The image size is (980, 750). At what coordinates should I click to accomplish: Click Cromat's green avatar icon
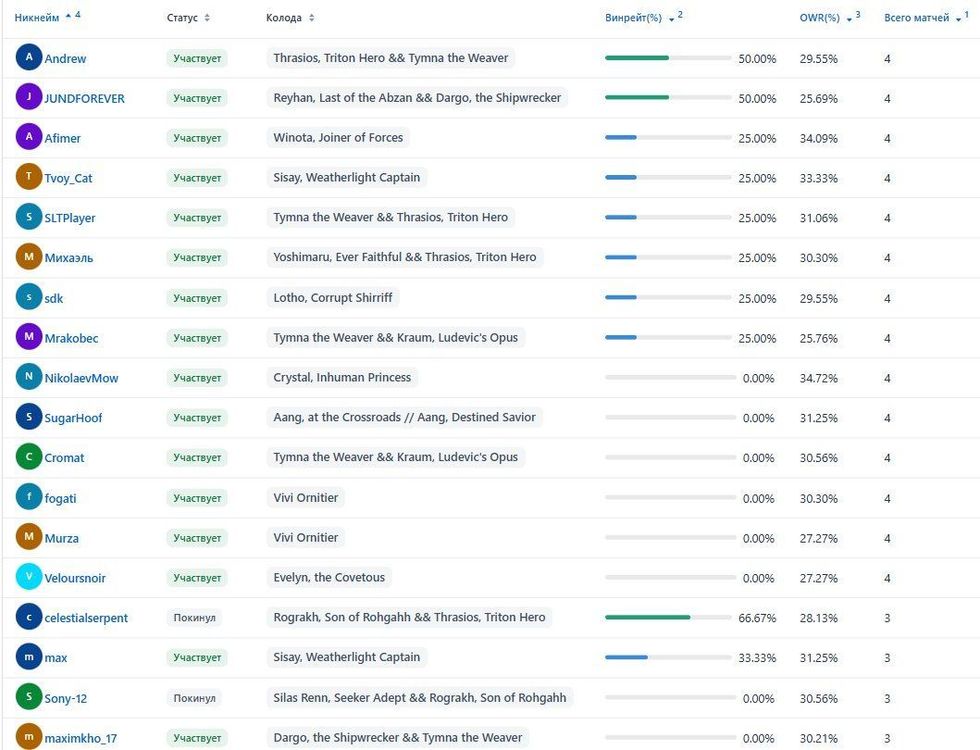(x=29, y=457)
